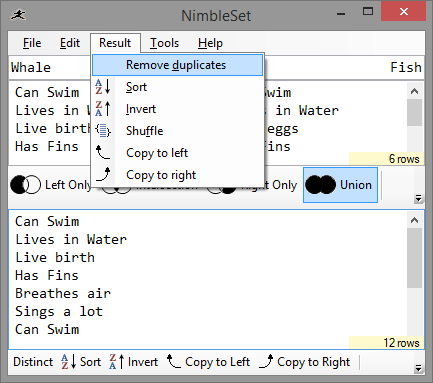Click 'Live birth' row in left list
433x383 pixels.
pyautogui.click(x=53, y=128)
